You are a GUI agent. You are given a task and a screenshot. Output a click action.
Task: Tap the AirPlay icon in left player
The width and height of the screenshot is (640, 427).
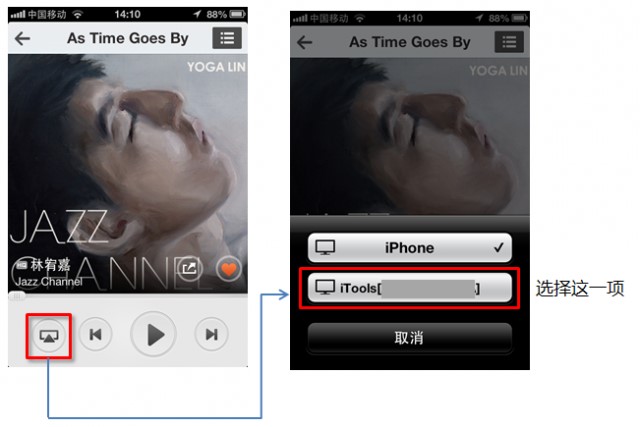click(49, 336)
